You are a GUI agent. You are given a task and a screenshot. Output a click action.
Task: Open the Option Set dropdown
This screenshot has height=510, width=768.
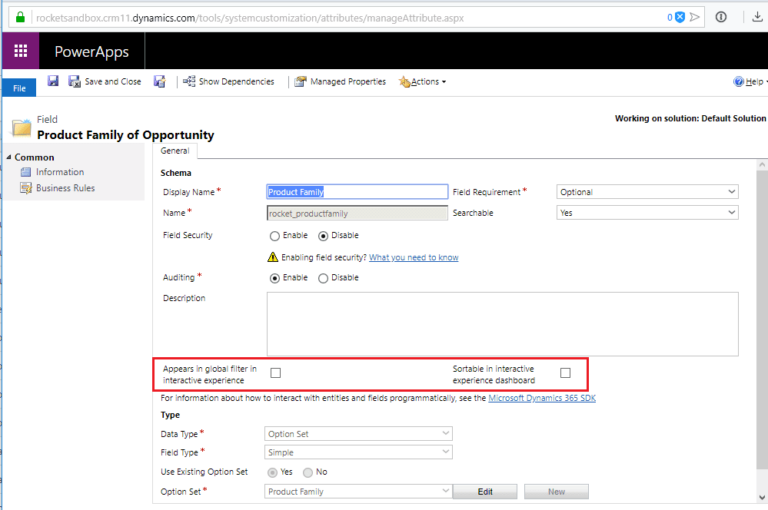(x=358, y=491)
